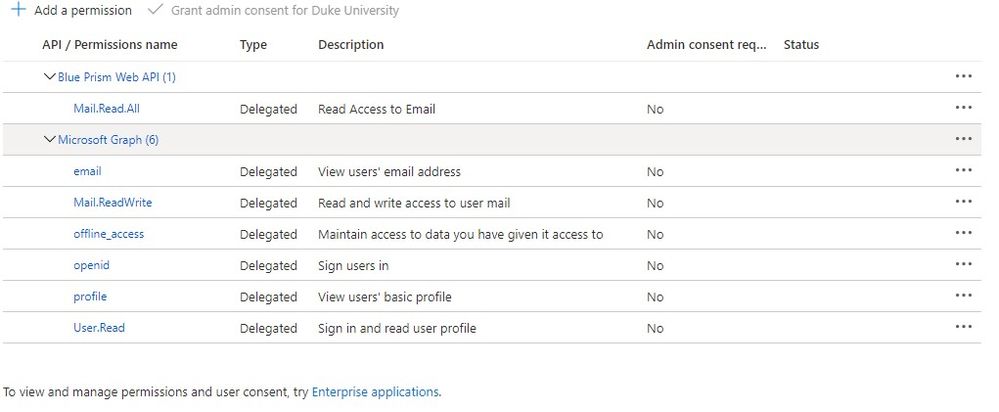This screenshot has height=412, width=999.
Task: Click the Enterprise applications link
Action: pyautogui.click(x=374, y=392)
